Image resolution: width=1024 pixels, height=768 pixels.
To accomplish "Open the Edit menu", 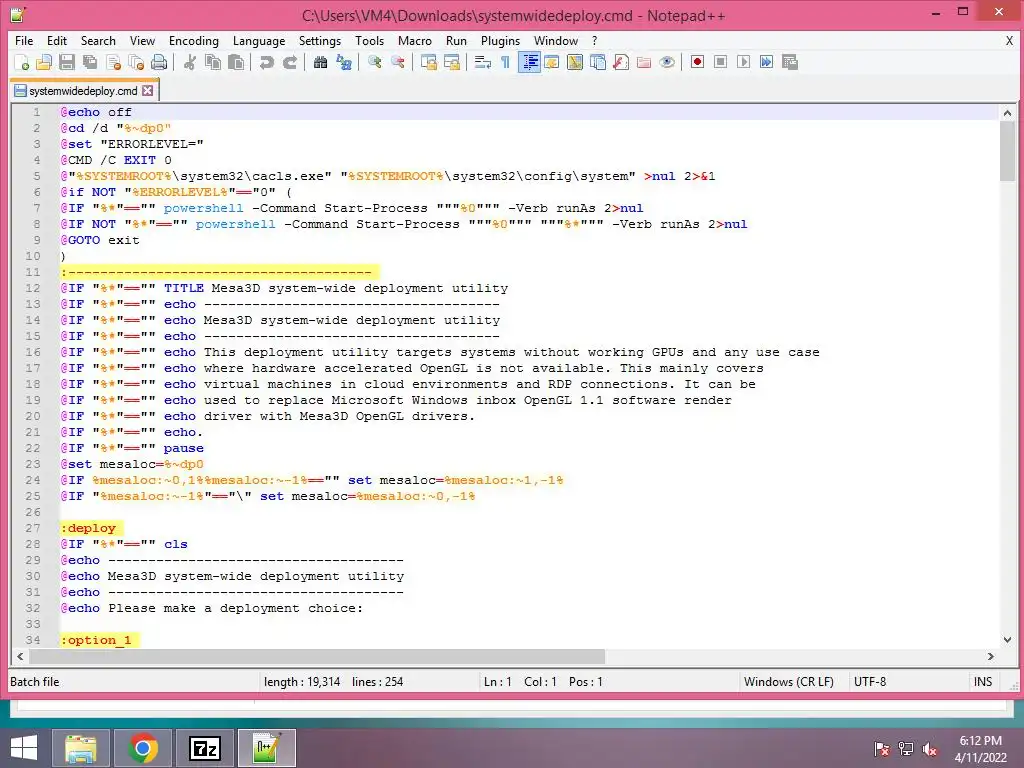I will [57, 40].
